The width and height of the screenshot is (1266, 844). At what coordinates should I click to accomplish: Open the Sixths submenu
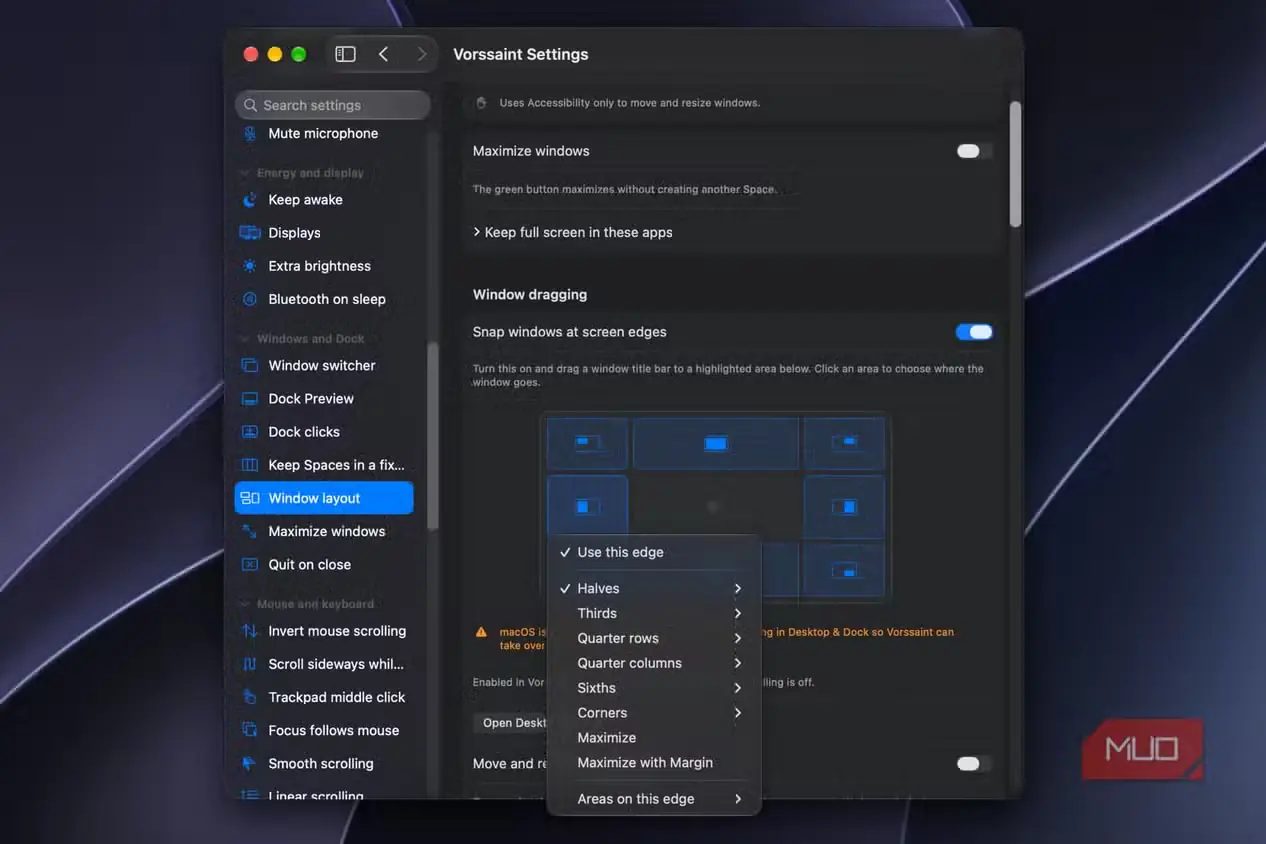(738, 688)
